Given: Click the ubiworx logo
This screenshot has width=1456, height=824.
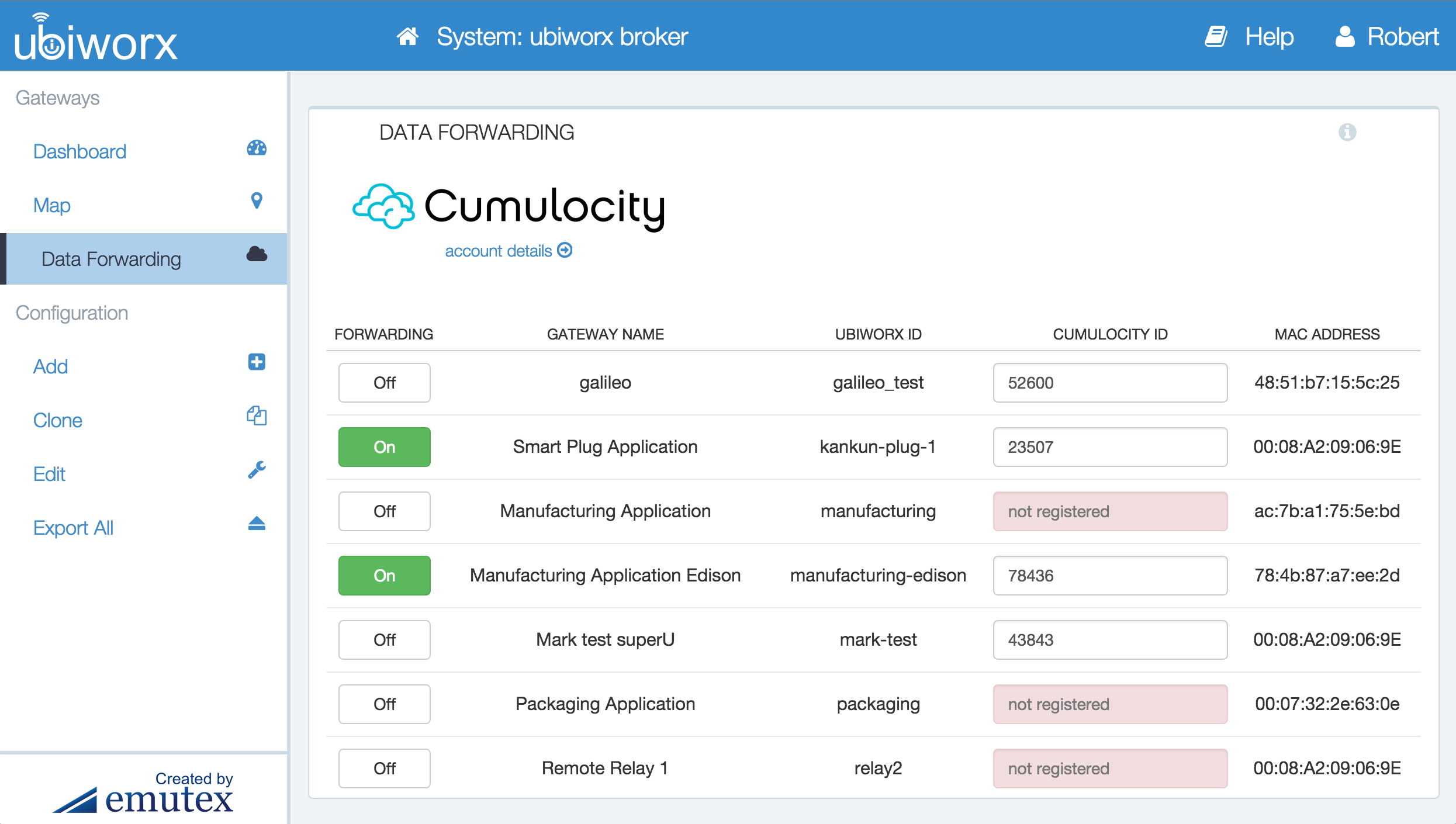Looking at the screenshot, I should coord(95,38).
